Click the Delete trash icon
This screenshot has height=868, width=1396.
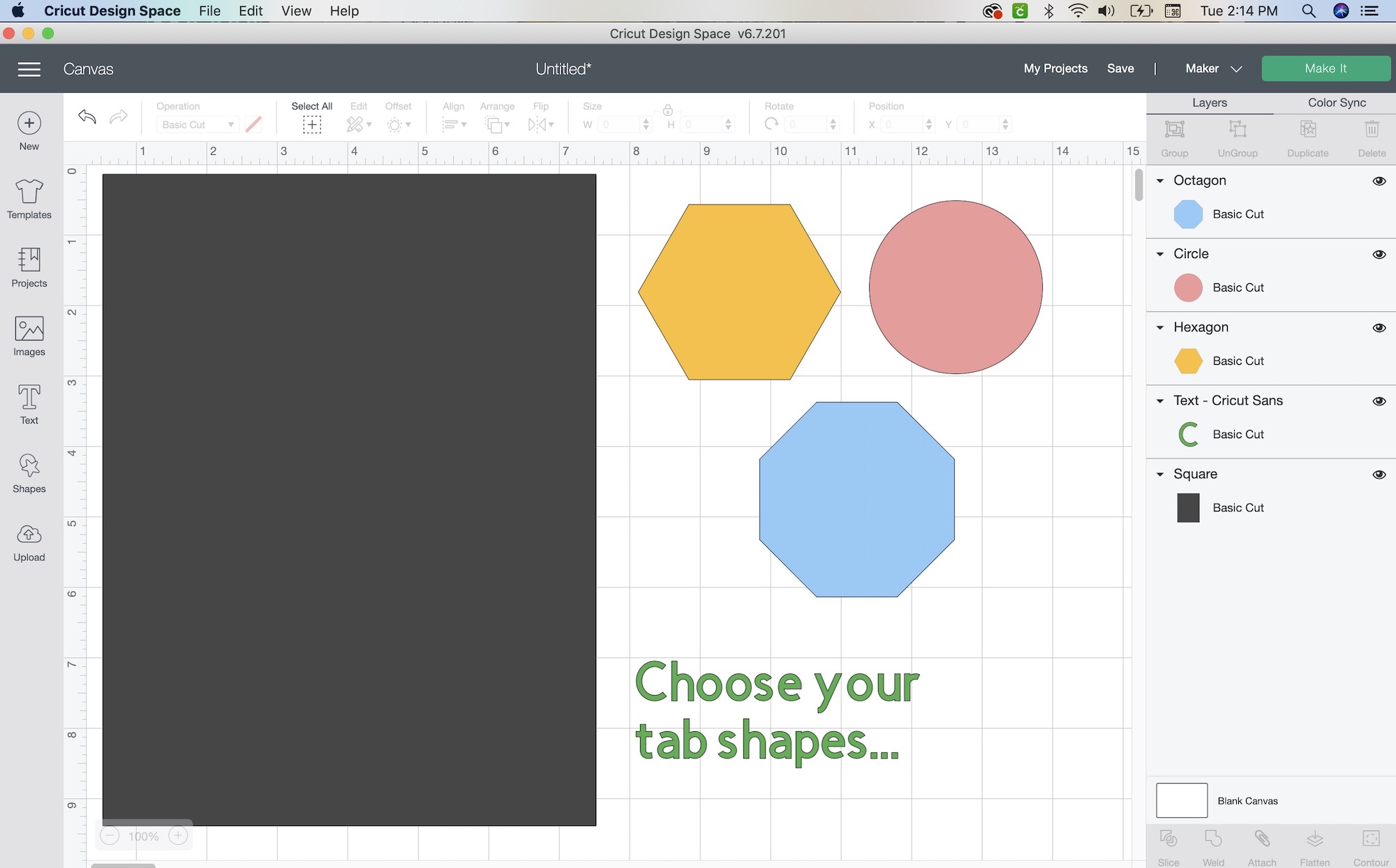(x=1372, y=130)
